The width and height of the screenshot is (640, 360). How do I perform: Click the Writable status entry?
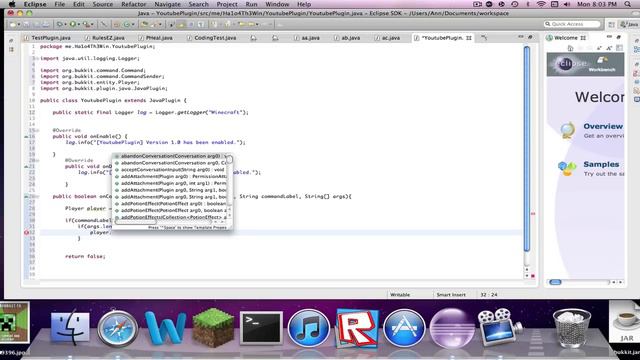click(x=400, y=294)
